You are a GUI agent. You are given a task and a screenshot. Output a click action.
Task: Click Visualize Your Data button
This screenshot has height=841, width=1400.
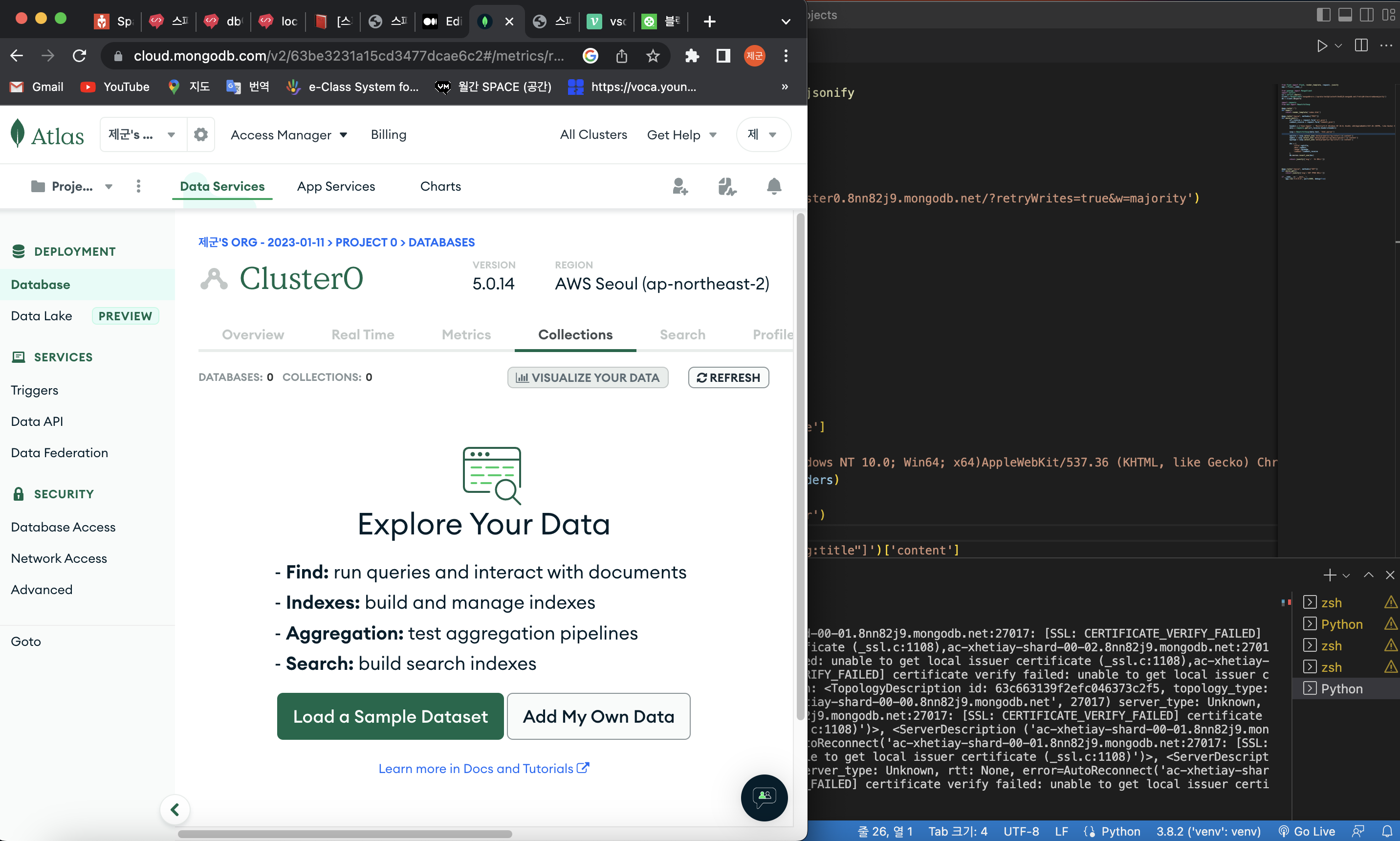point(588,377)
